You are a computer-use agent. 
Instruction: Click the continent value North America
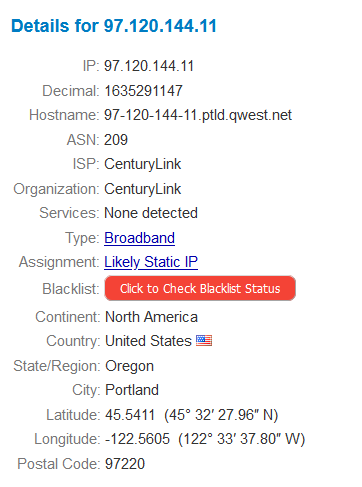(151, 317)
